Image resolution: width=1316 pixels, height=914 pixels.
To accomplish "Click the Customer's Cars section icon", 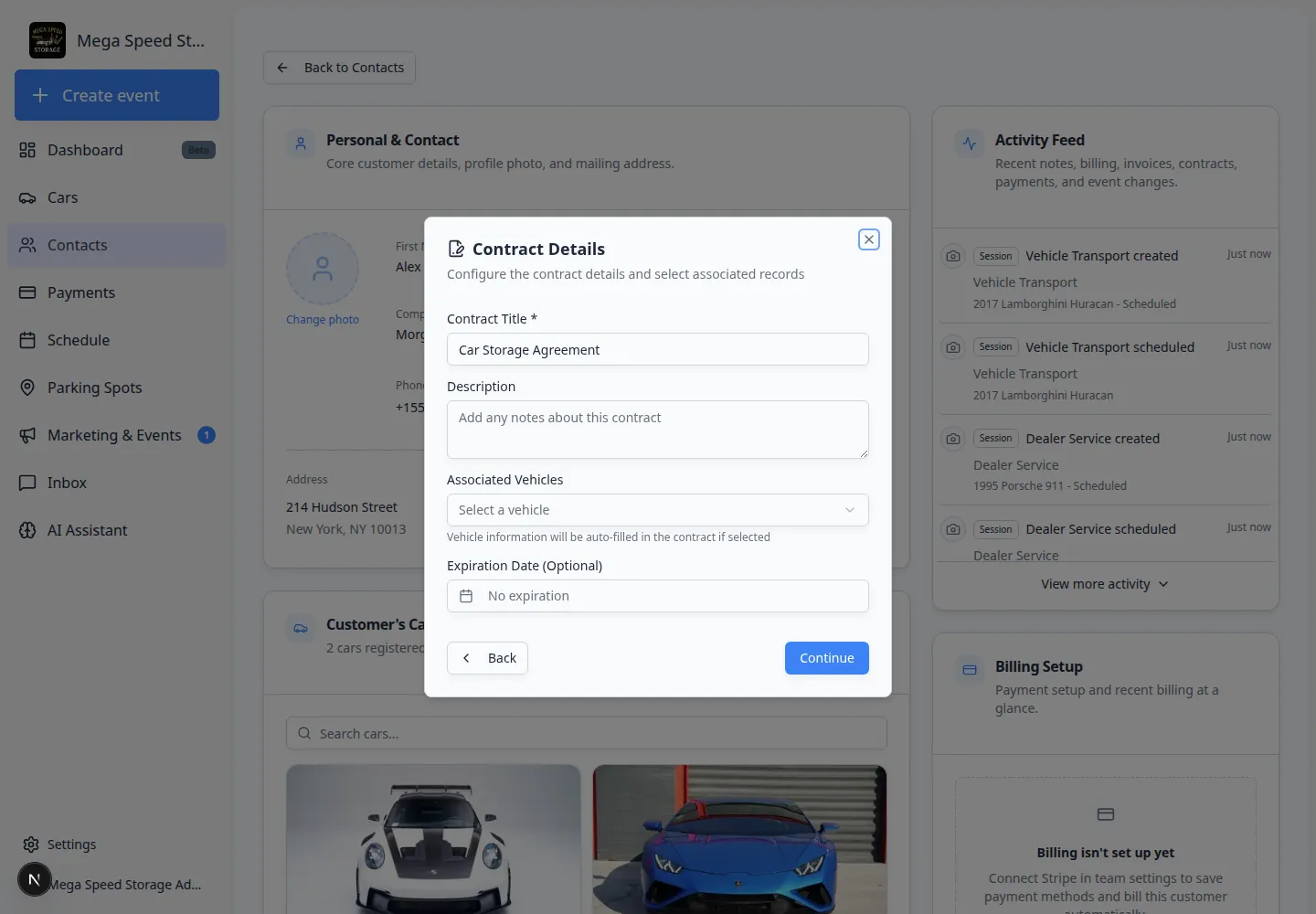I will [301, 628].
